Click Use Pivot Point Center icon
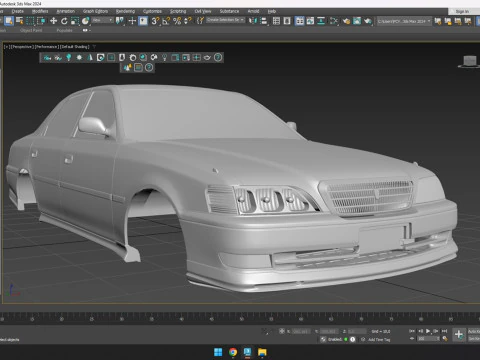Image resolution: width=480 pixels, height=360 pixels. [x=120, y=21]
